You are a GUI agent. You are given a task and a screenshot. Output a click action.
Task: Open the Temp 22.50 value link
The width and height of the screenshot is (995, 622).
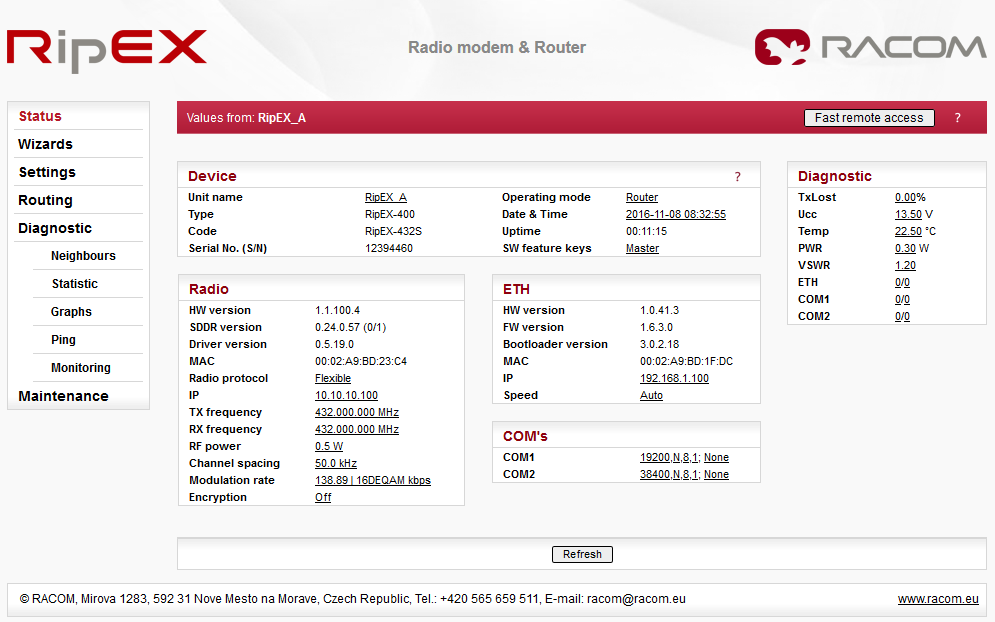908,232
